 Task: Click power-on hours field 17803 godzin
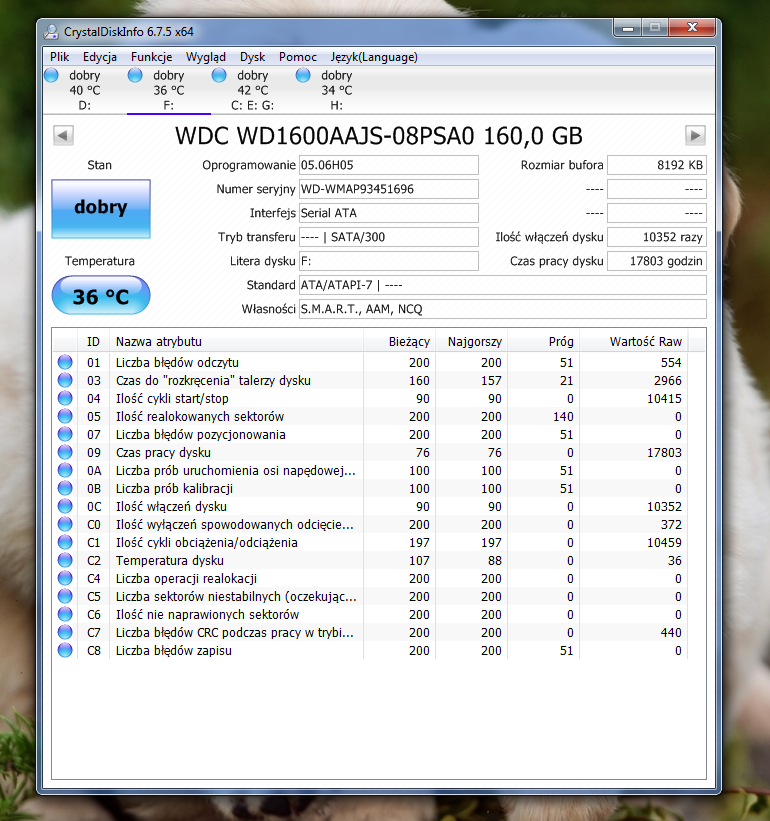click(656, 261)
